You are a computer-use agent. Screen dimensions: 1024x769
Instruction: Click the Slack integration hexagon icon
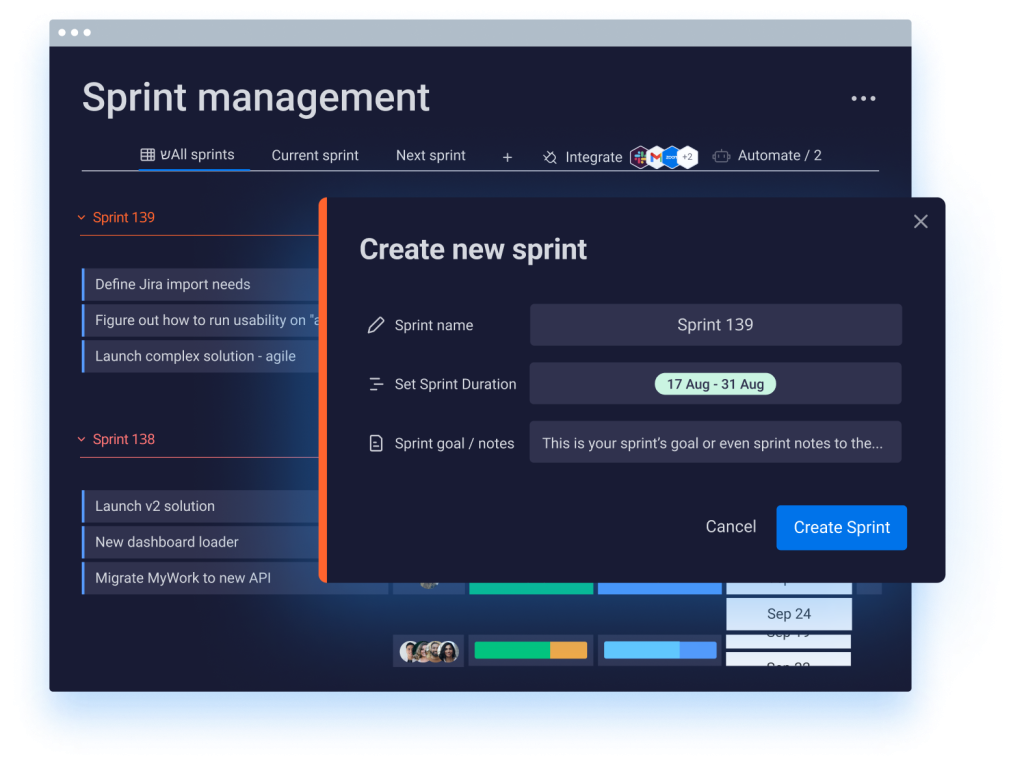tap(640, 157)
